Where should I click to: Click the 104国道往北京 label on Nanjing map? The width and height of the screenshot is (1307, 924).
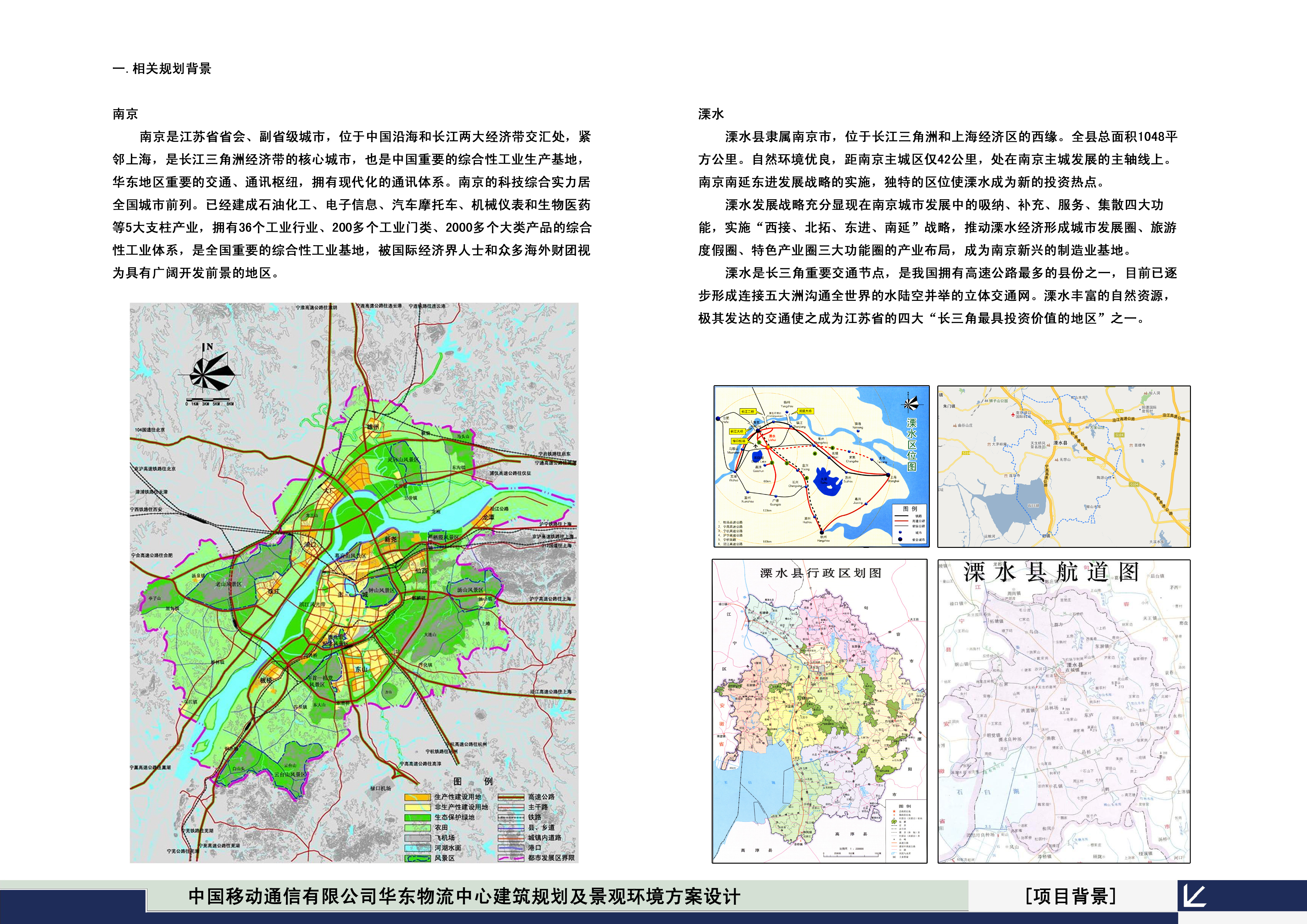150,430
